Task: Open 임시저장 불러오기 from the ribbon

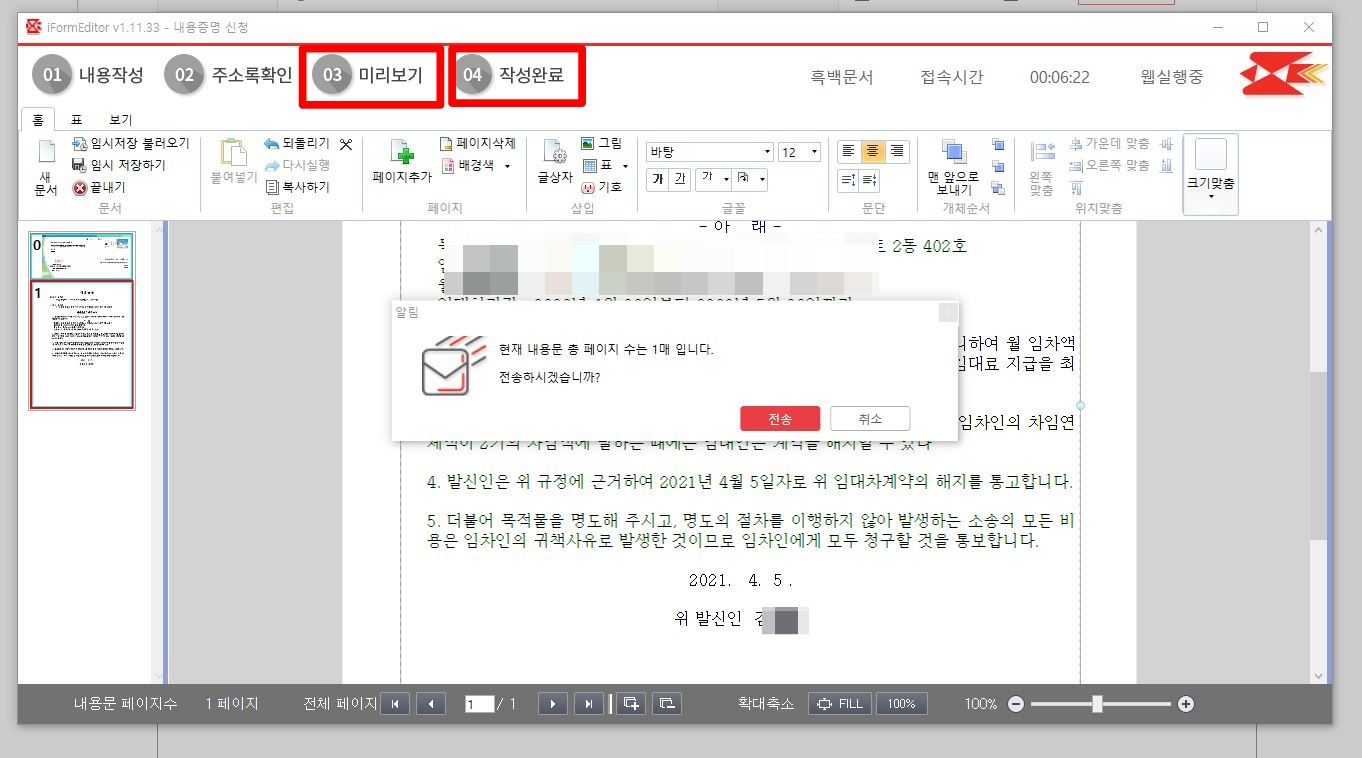Action: click(130, 144)
